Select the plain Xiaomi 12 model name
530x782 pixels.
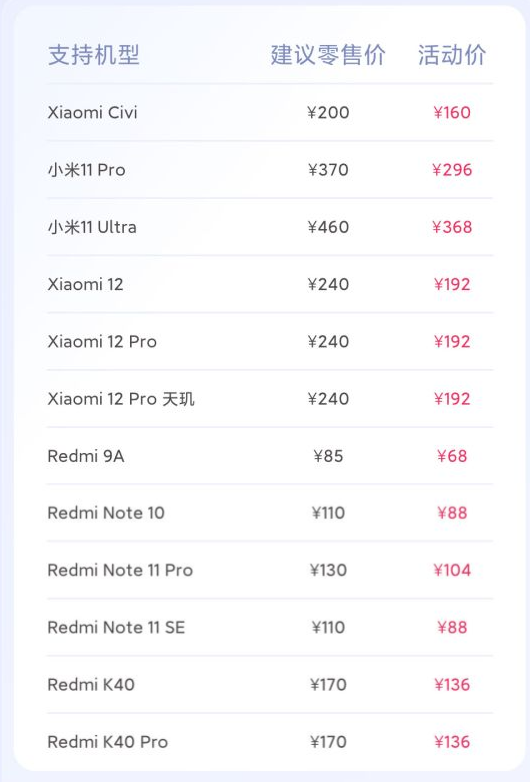coord(85,284)
